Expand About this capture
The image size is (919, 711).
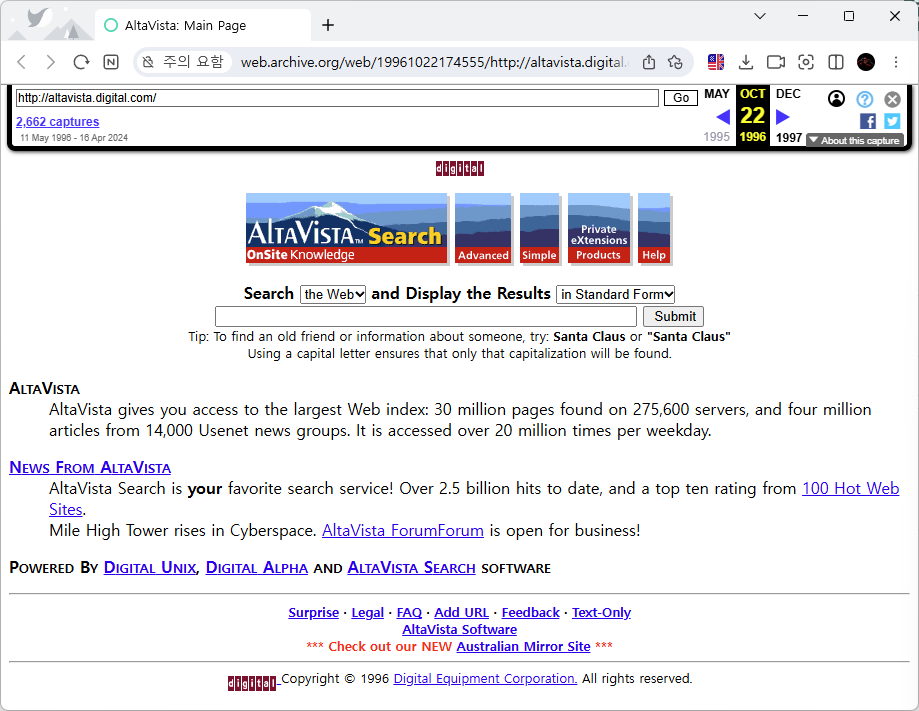coord(855,141)
